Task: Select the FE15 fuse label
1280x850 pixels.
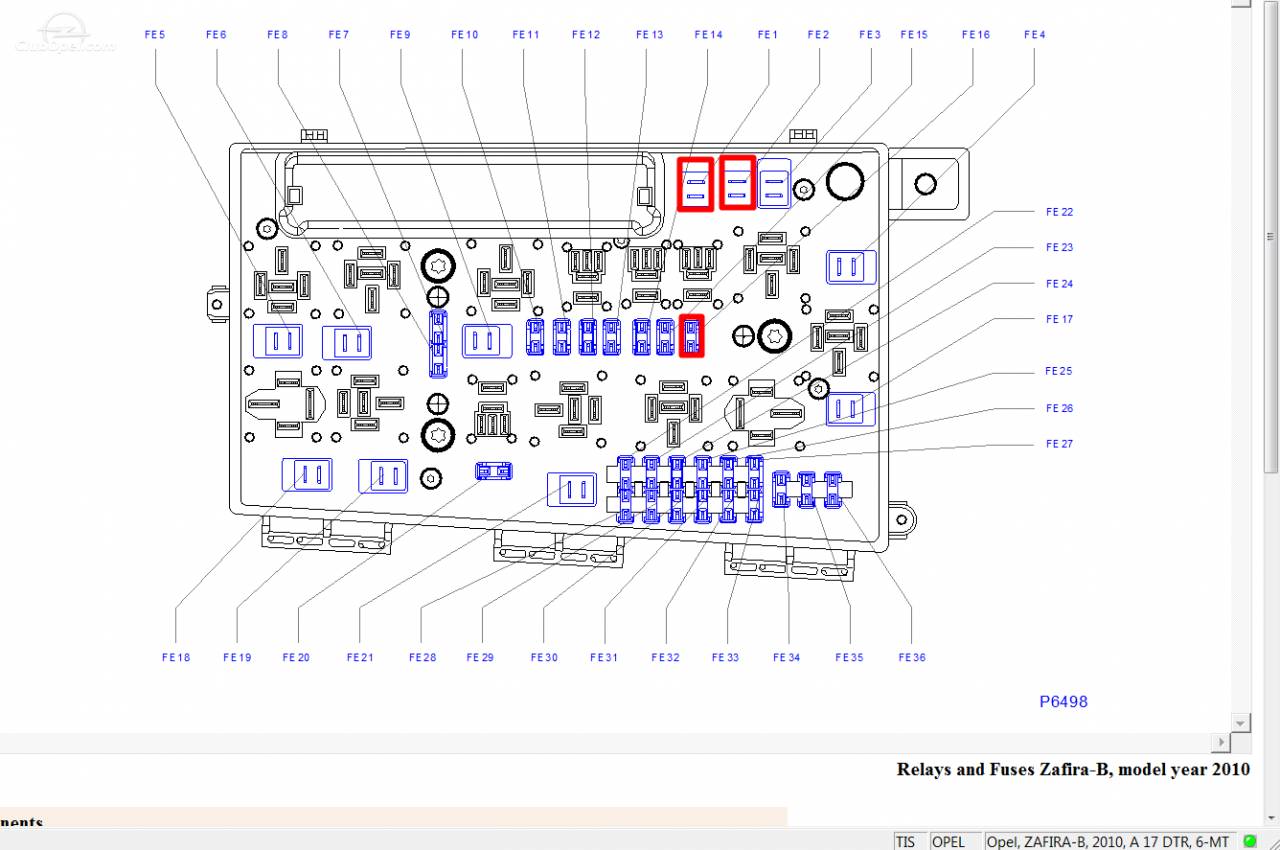Action: 914,35
